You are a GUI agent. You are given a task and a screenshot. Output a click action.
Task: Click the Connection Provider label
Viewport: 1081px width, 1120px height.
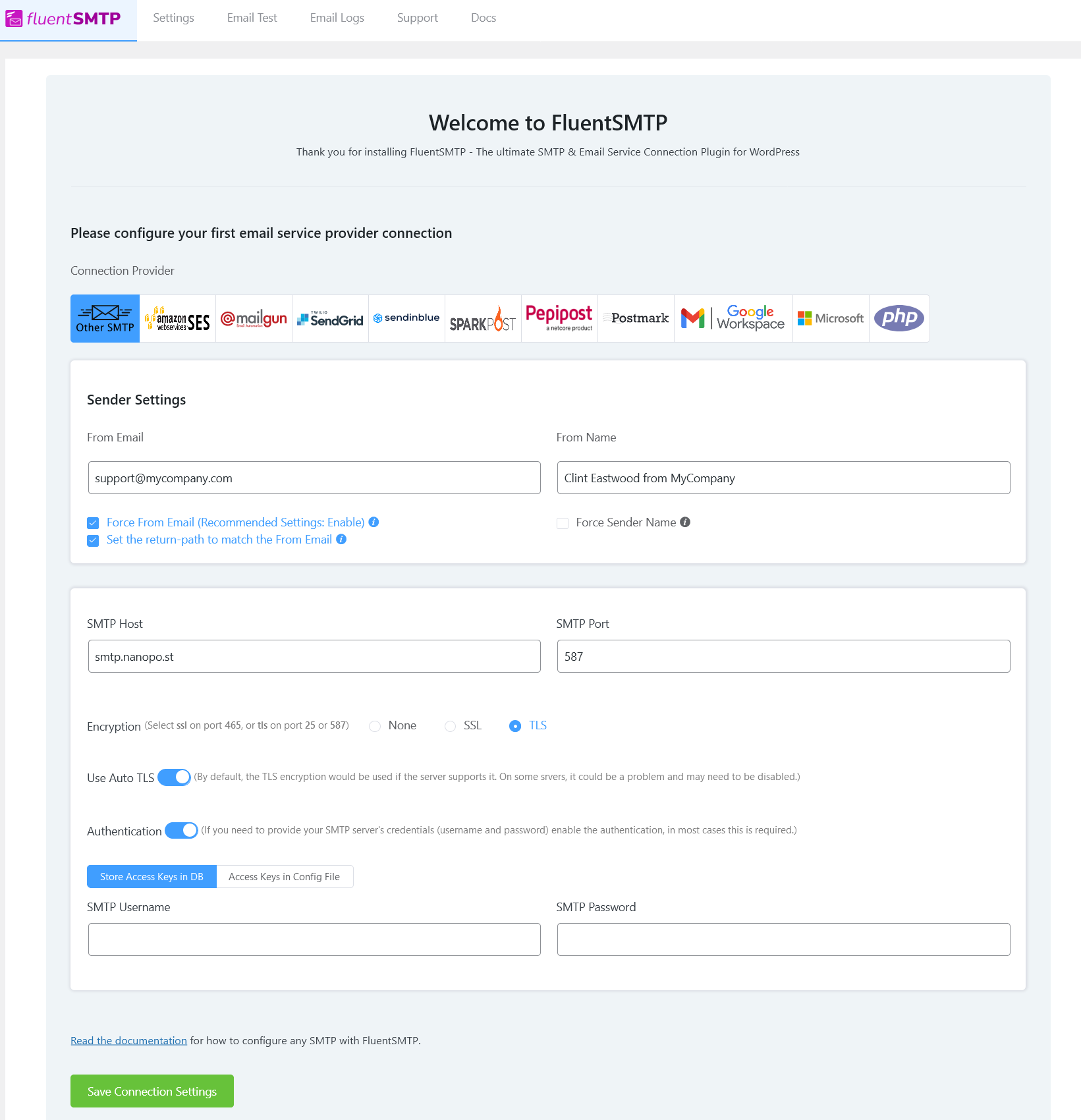point(123,271)
